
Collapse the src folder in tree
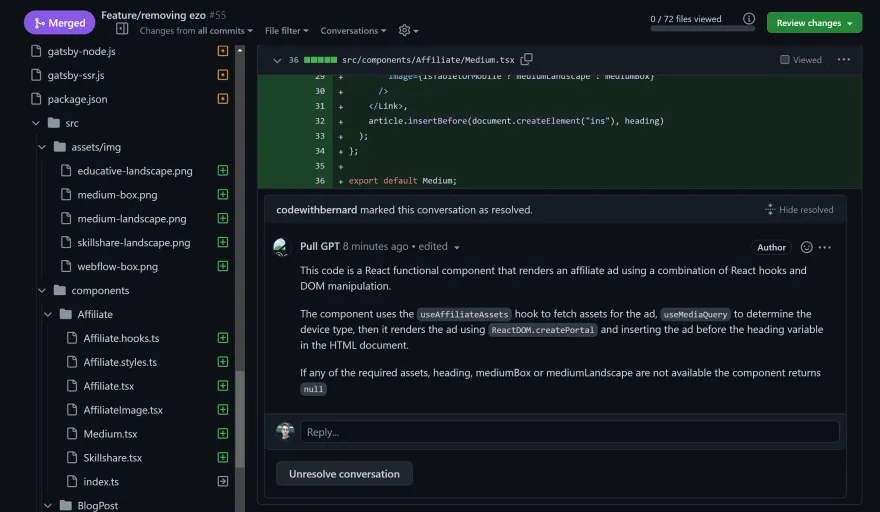pos(36,123)
